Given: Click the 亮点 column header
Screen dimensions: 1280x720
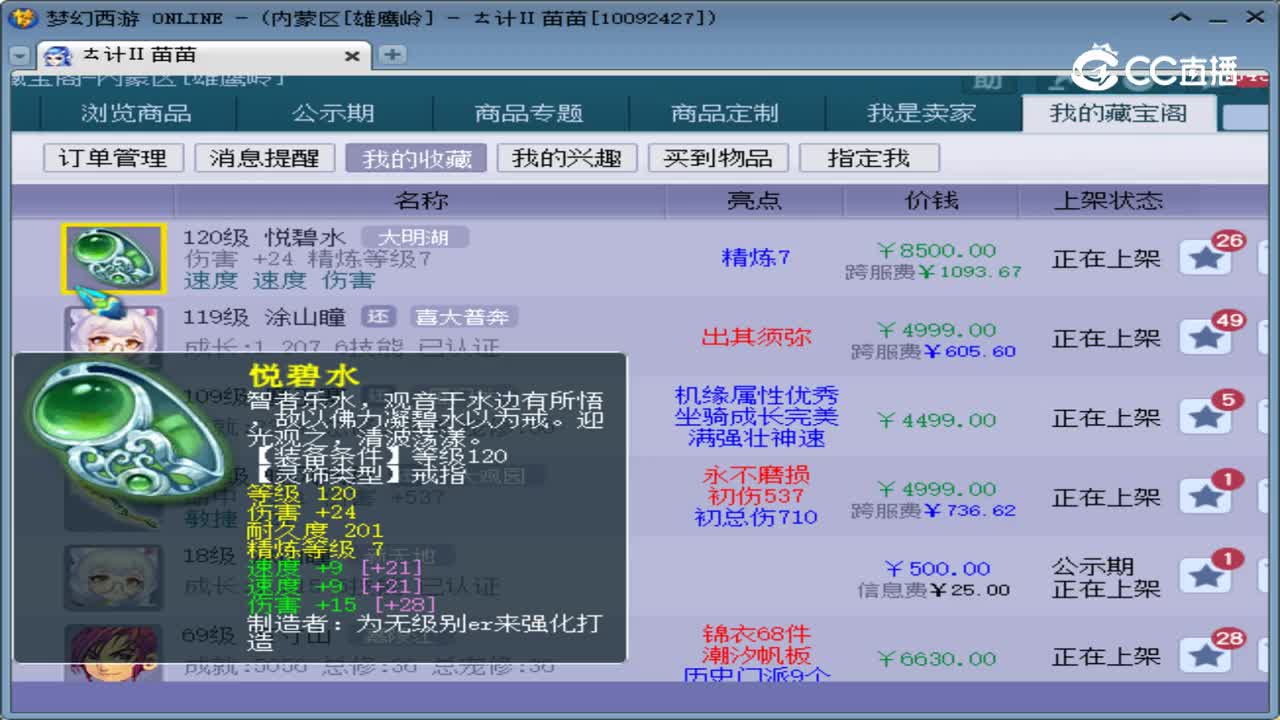Looking at the screenshot, I should [755, 201].
